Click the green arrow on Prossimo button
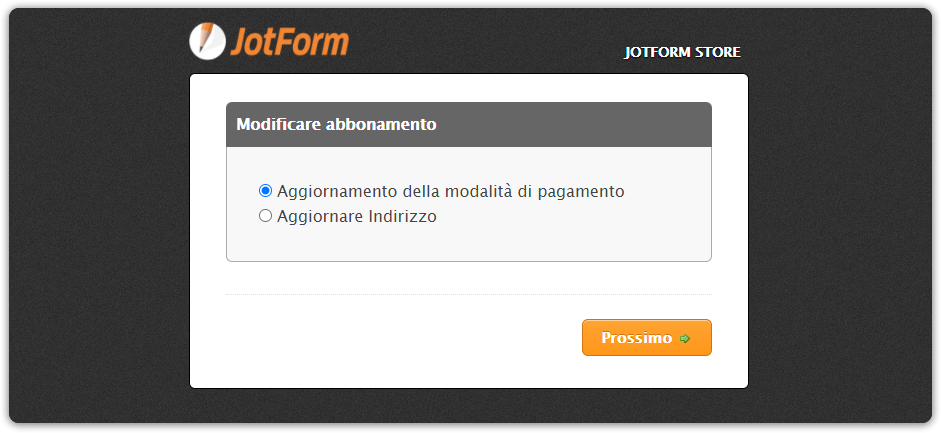The height and width of the screenshot is (433, 941). click(685, 339)
